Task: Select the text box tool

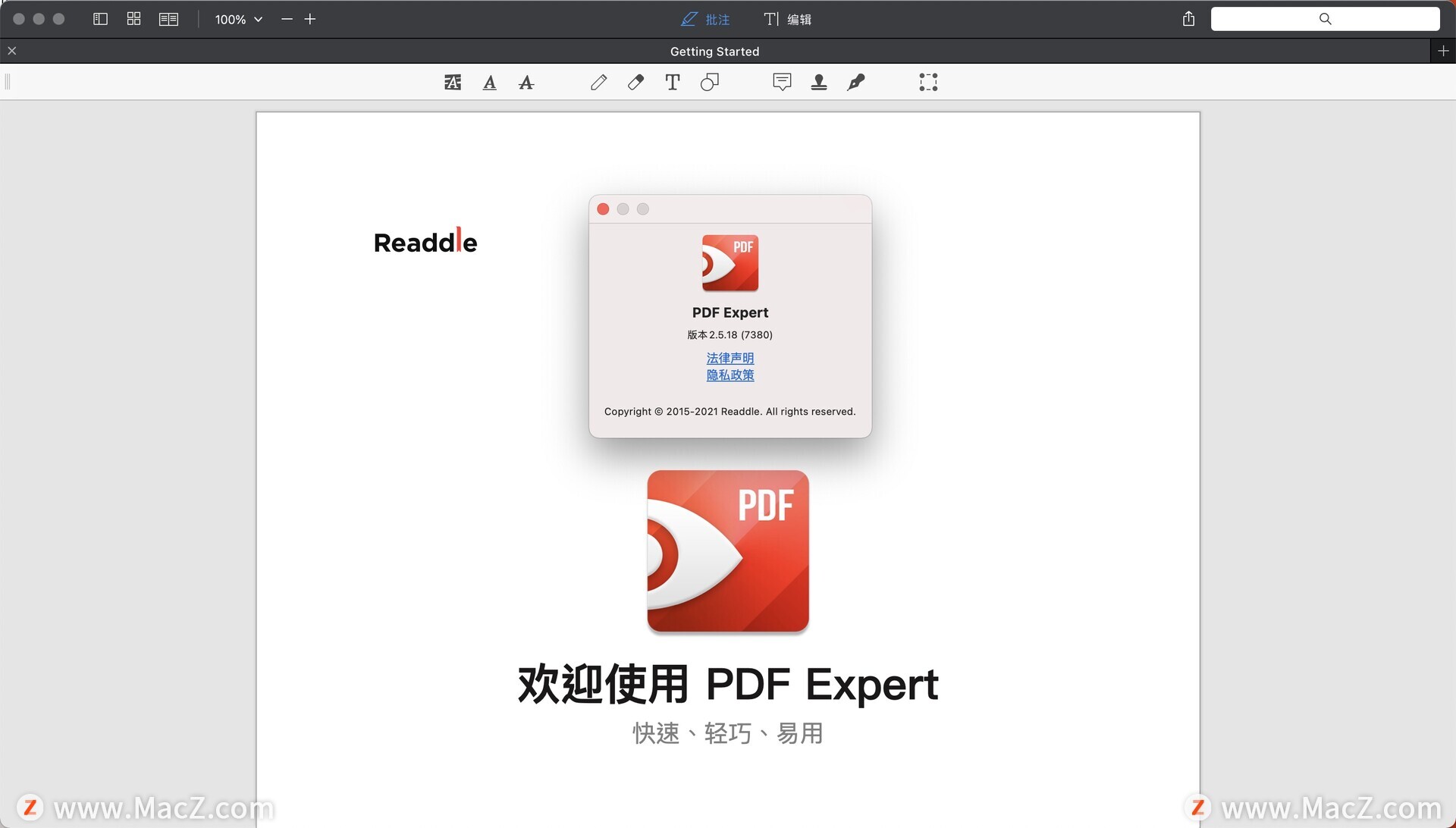Action: point(672,82)
